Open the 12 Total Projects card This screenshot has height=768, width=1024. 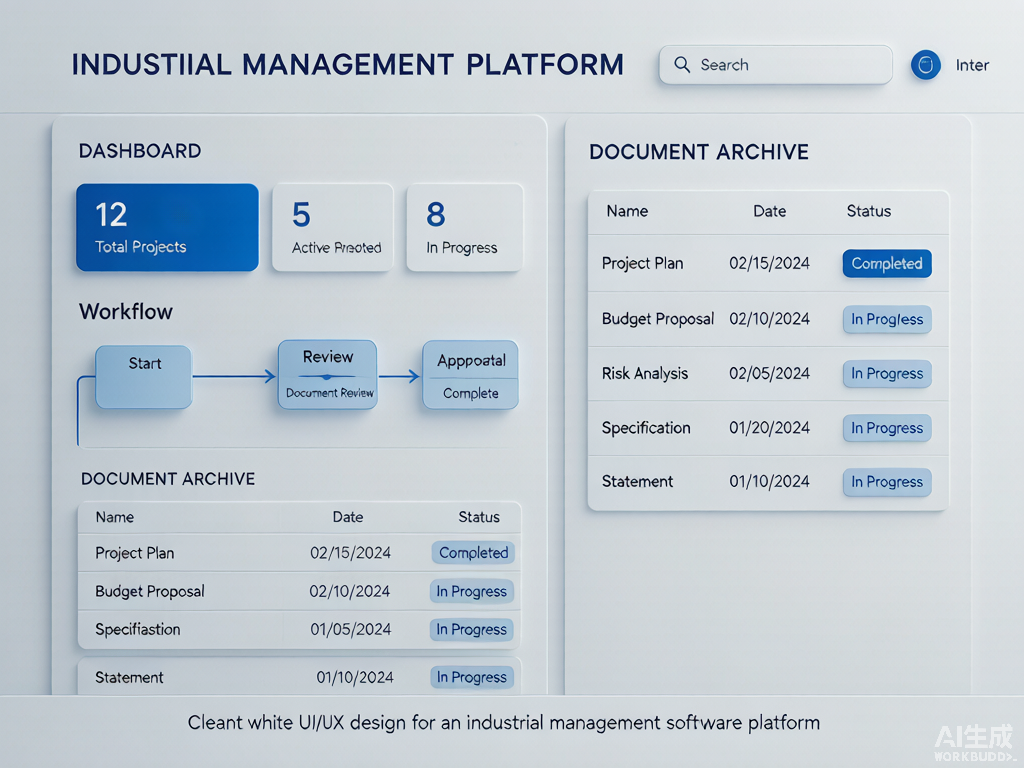tap(167, 227)
